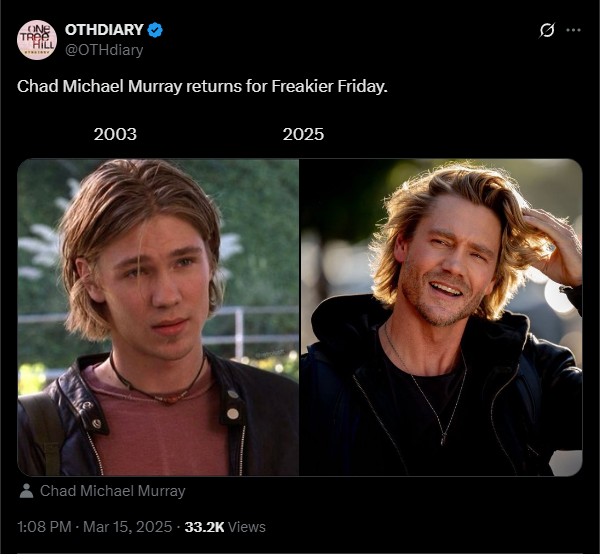Open the tagged Chad Michael Murray link below photo
The image size is (600, 554).
click(x=112, y=491)
